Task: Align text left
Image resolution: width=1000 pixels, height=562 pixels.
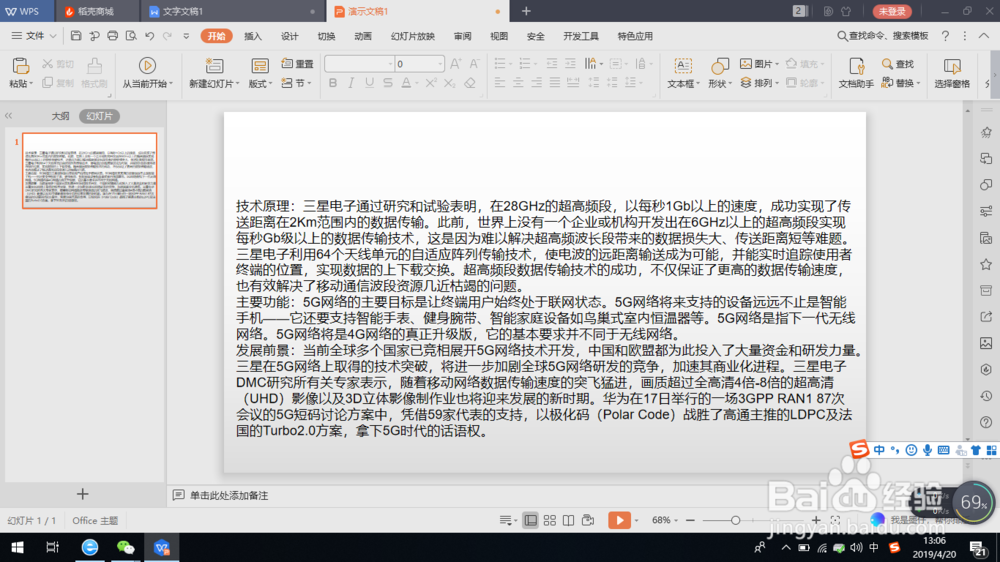Action: click(500, 83)
